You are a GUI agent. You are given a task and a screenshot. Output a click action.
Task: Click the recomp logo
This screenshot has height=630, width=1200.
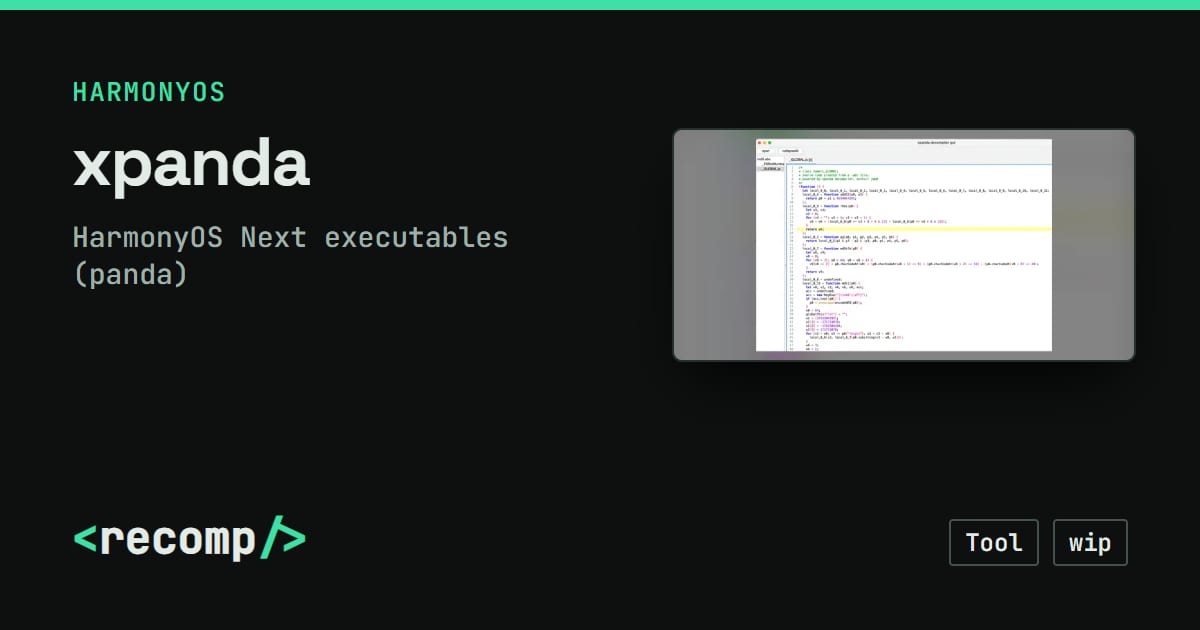click(189, 540)
